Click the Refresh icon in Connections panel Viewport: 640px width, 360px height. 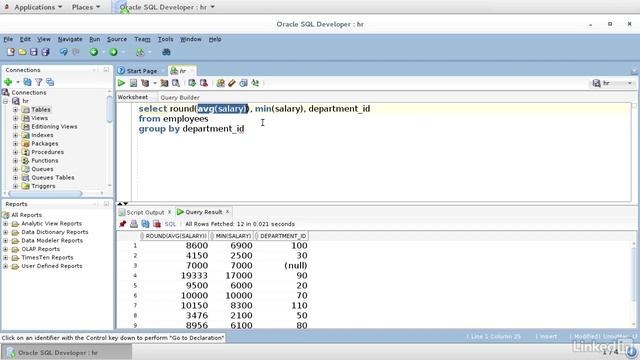(x=27, y=82)
